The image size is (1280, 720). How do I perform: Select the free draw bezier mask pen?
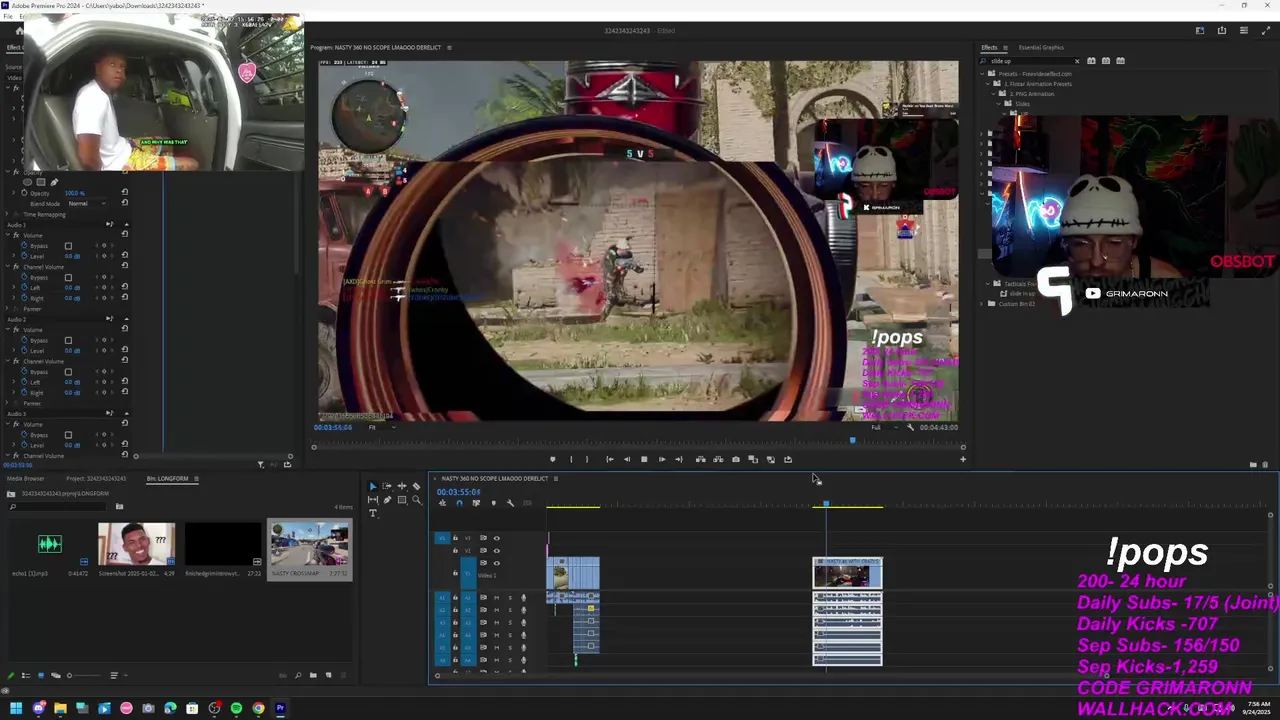[x=54, y=182]
